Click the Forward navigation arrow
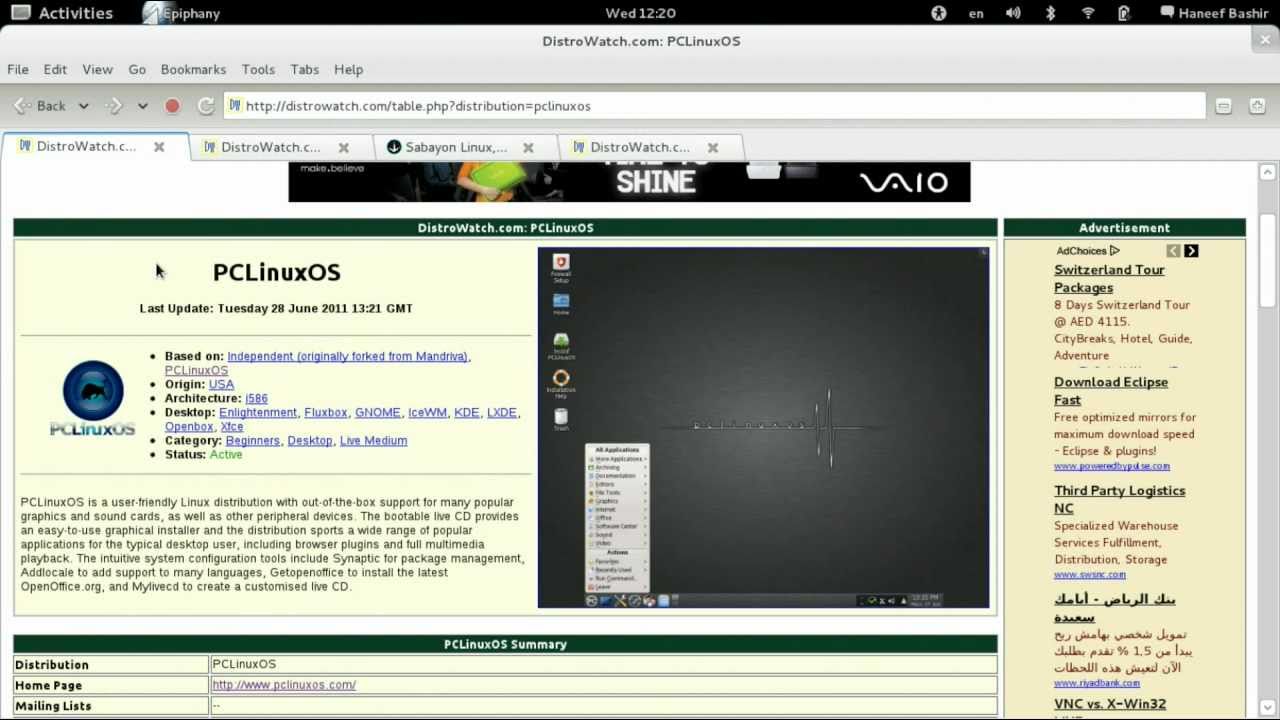1280x720 pixels. point(114,106)
